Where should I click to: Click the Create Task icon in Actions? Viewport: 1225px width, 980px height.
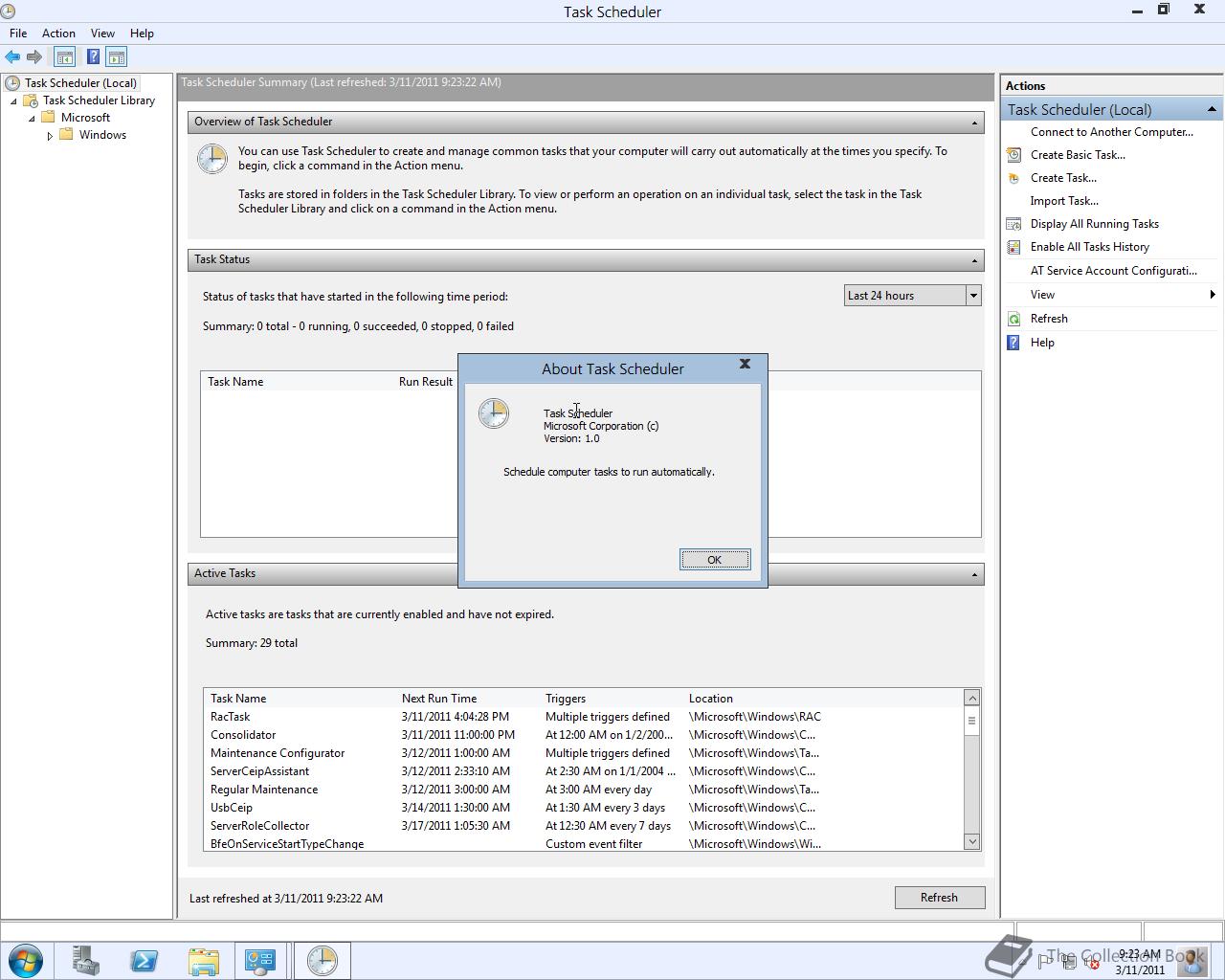coord(1013,178)
